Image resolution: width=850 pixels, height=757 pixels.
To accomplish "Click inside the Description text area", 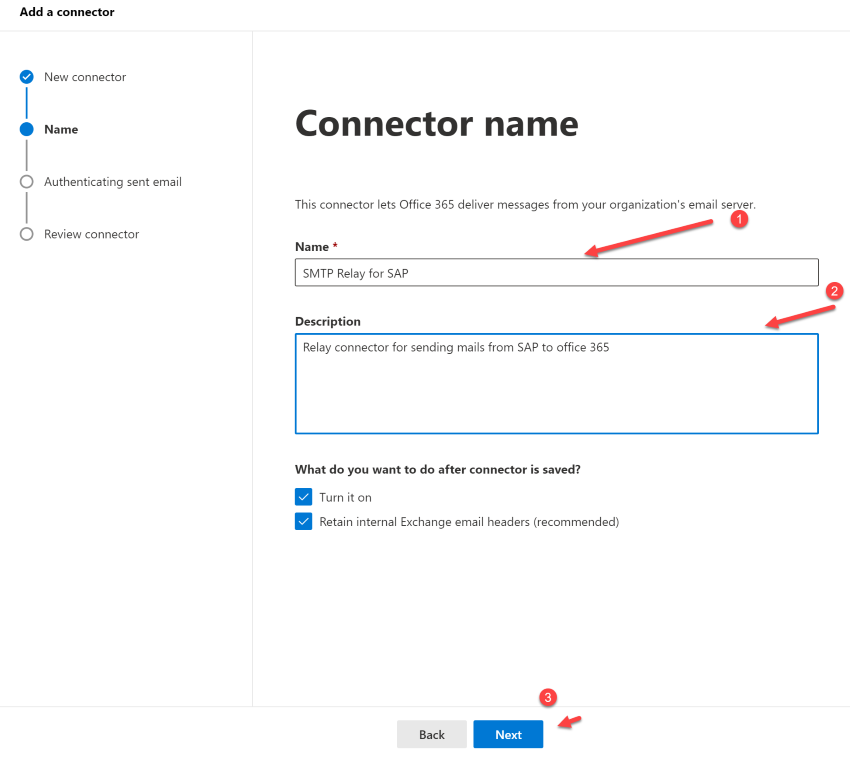I will point(557,383).
